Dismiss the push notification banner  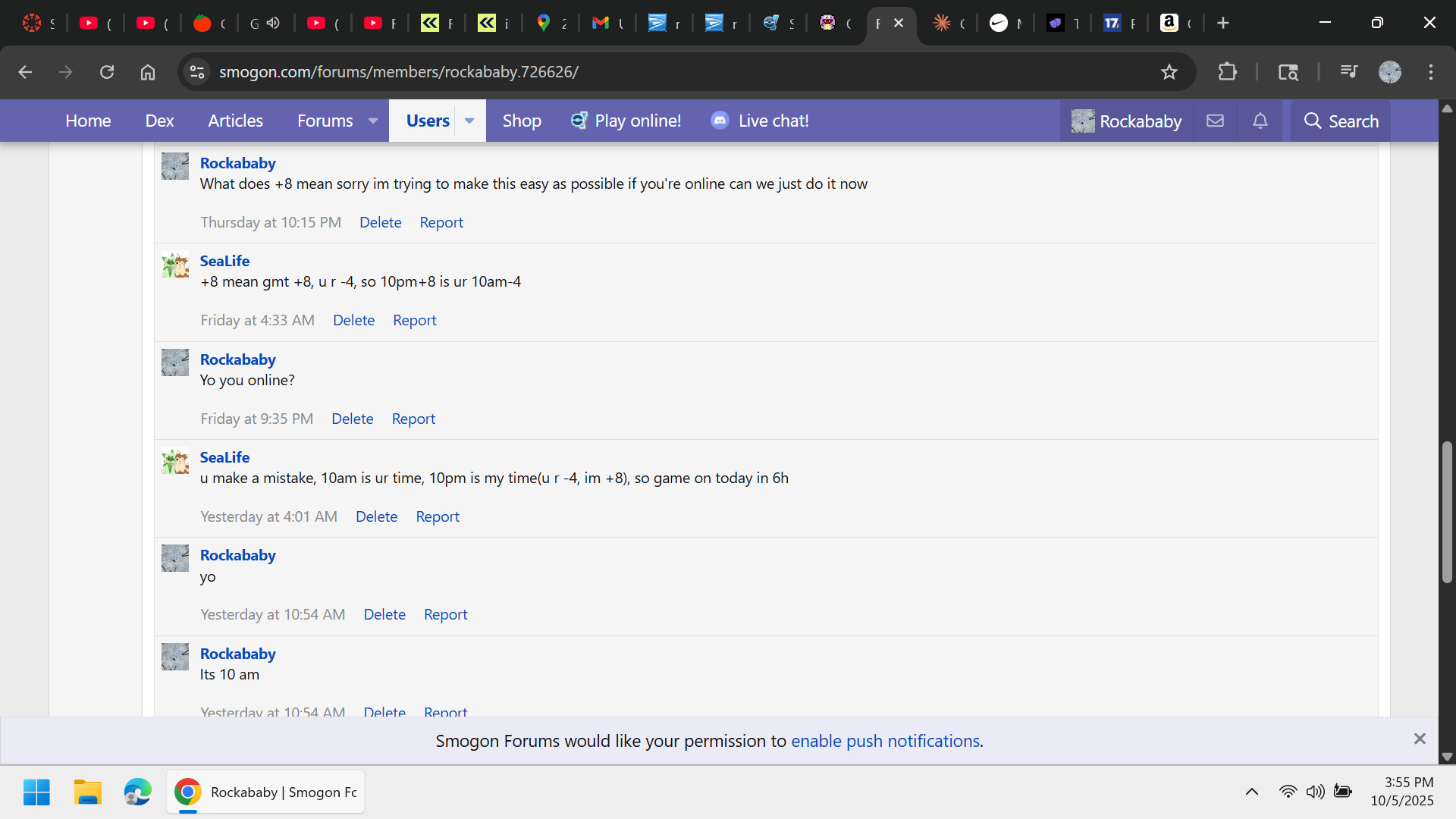tap(1420, 739)
